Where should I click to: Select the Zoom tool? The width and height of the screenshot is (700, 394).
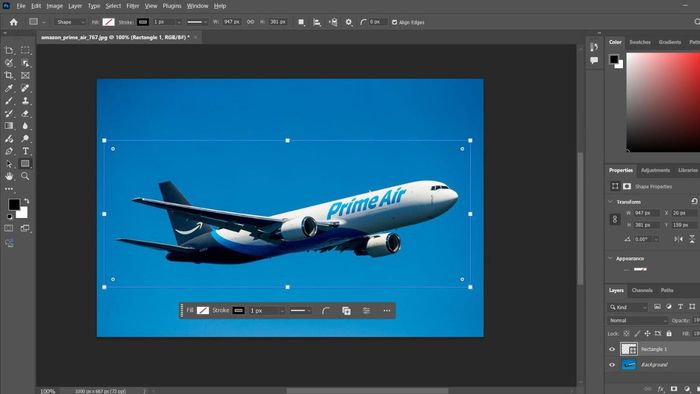pos(25,176)
